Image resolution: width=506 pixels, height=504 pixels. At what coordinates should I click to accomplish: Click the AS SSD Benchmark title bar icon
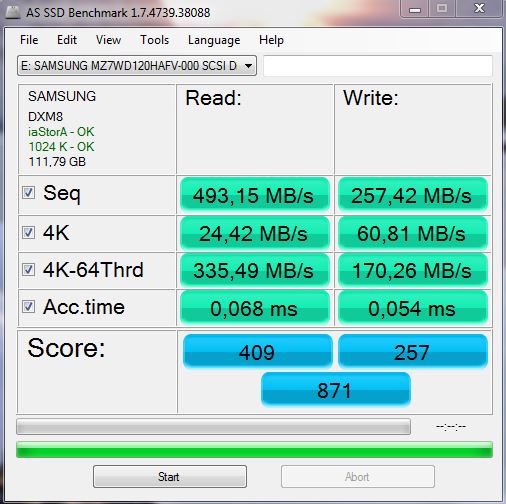pyautogui.click(x=13, y=12)
